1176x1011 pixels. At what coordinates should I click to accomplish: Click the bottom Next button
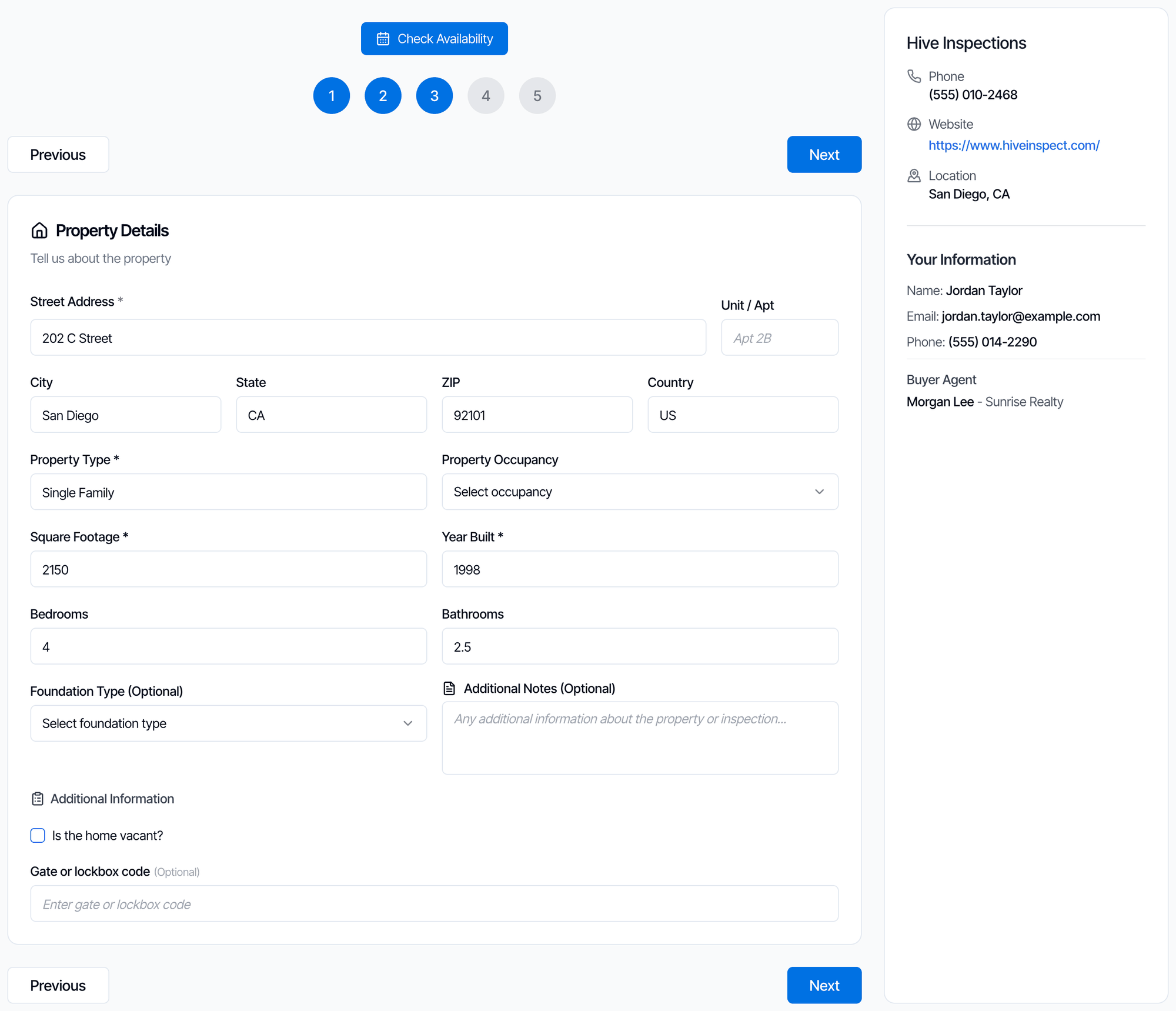click(824, 985)
